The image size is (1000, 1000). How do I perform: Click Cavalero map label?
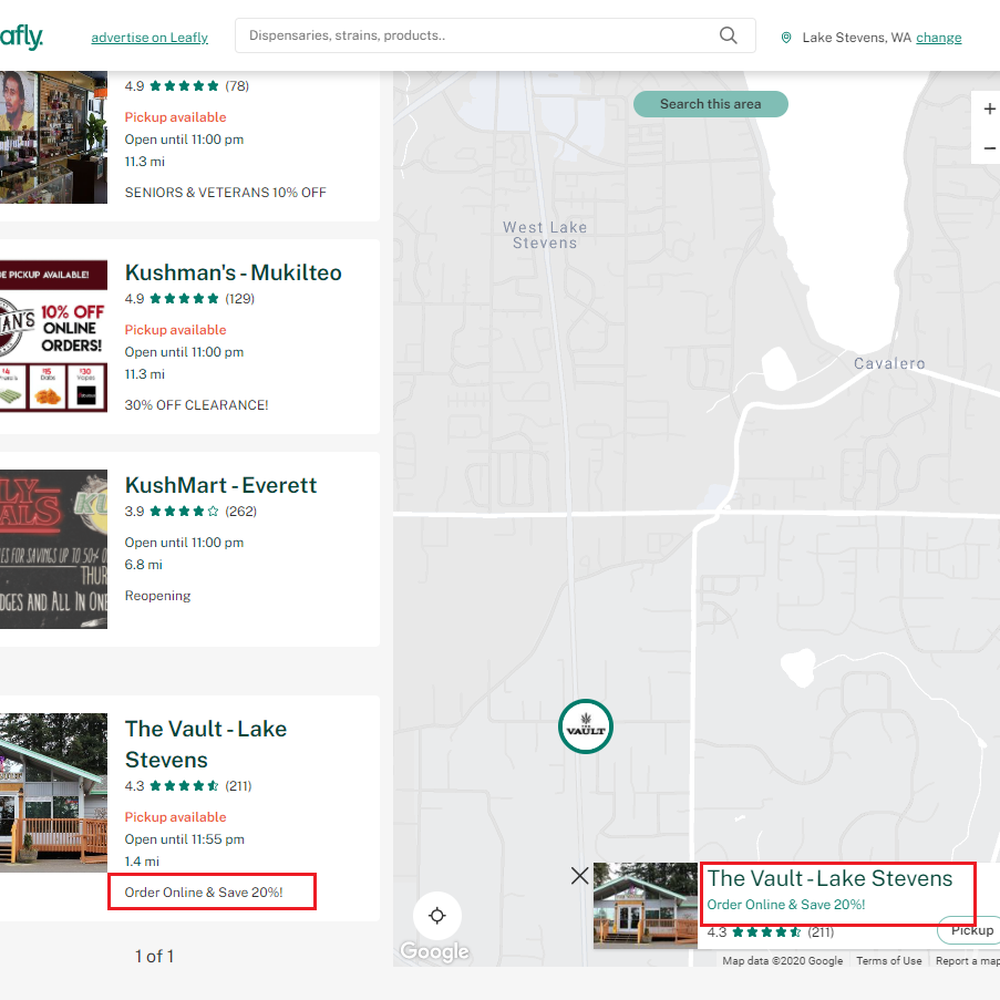pyautogui.click(x=889, y=364)
